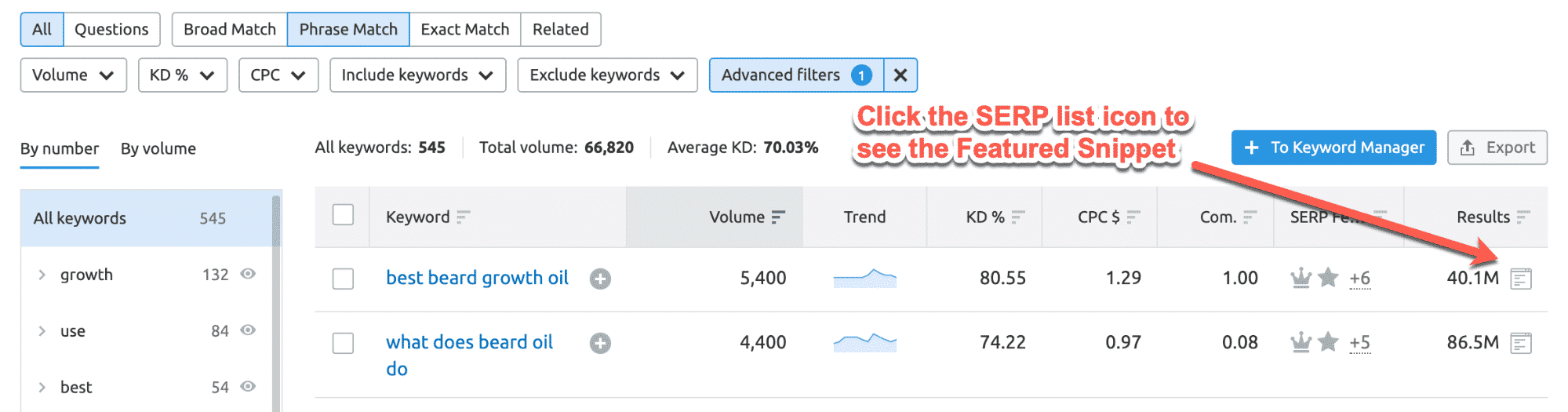This screenshot has width=1568, height=412.
Task: Switch to Broad Match tab
Action: coord(229,30)
